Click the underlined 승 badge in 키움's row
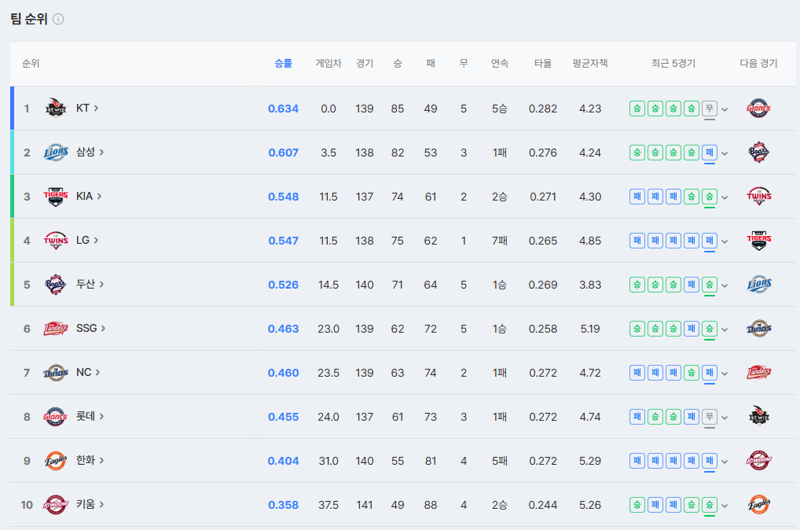Screen dimensions: 800x530 click(709, 505)
